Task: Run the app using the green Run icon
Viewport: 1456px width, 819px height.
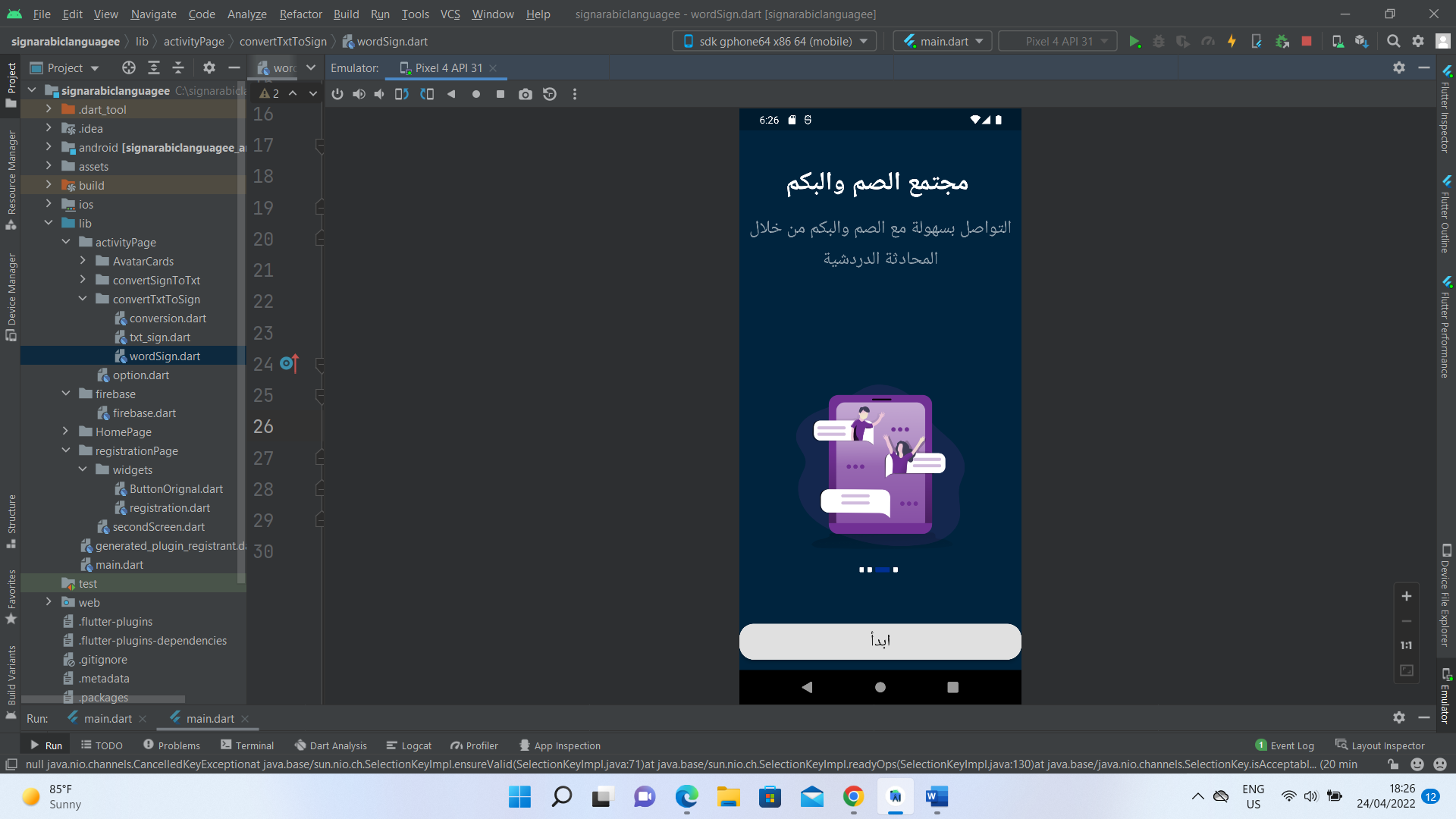Action: [1135, 41]
